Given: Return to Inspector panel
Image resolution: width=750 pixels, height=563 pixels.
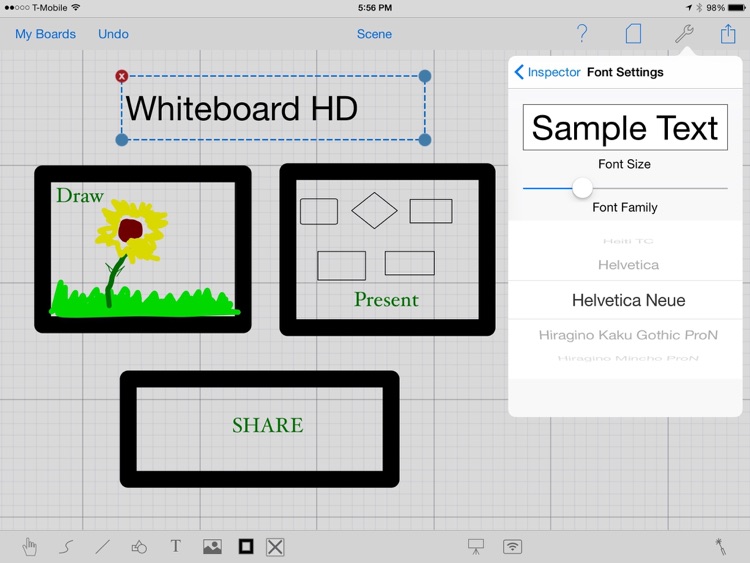Looking at the screenshot, I should pos(547,72).
